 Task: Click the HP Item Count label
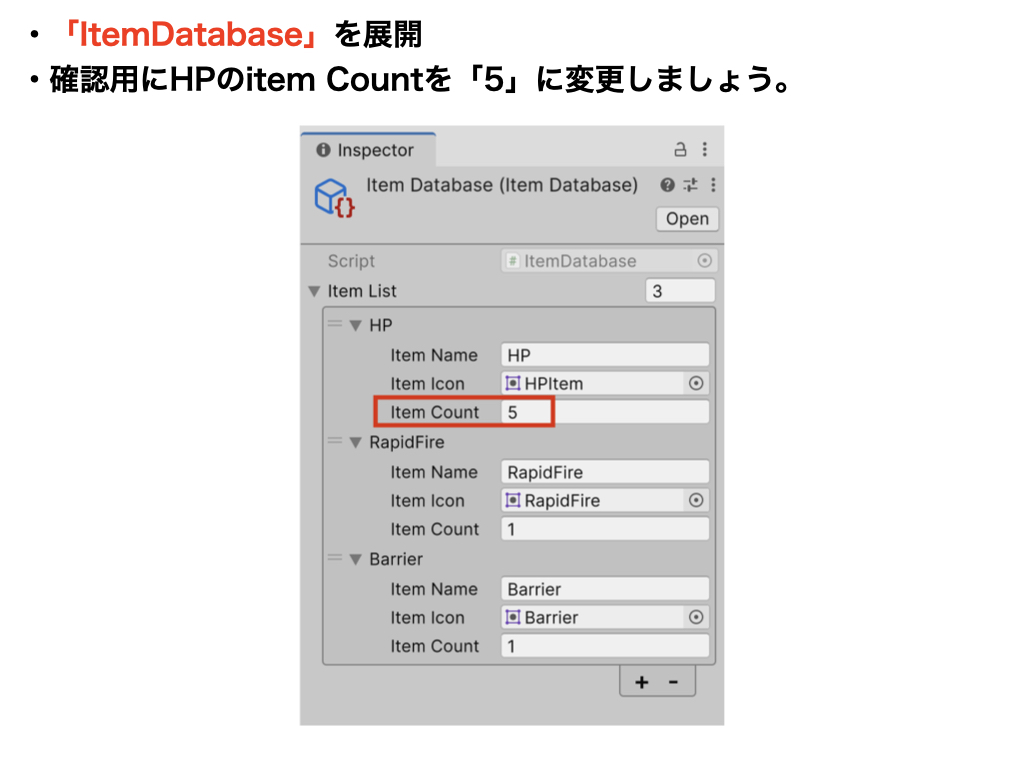point(435,412)
